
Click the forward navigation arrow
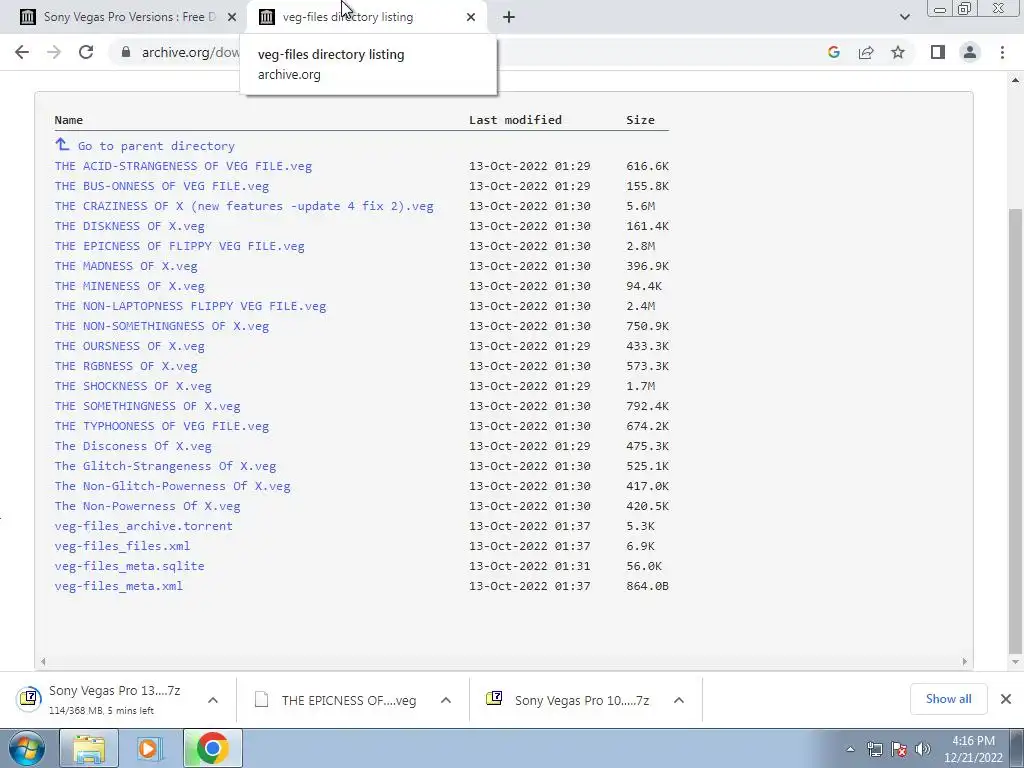tap(54, 52)
